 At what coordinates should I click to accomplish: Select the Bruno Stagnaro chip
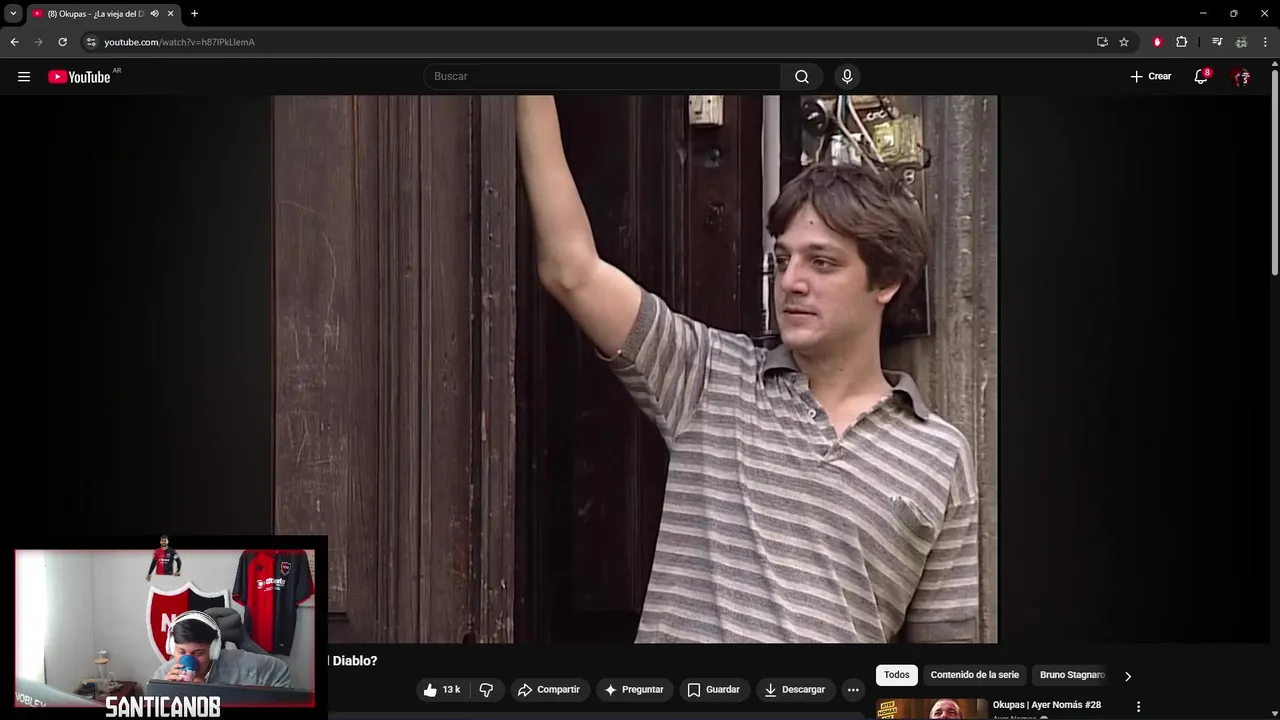coord(1072,675)
